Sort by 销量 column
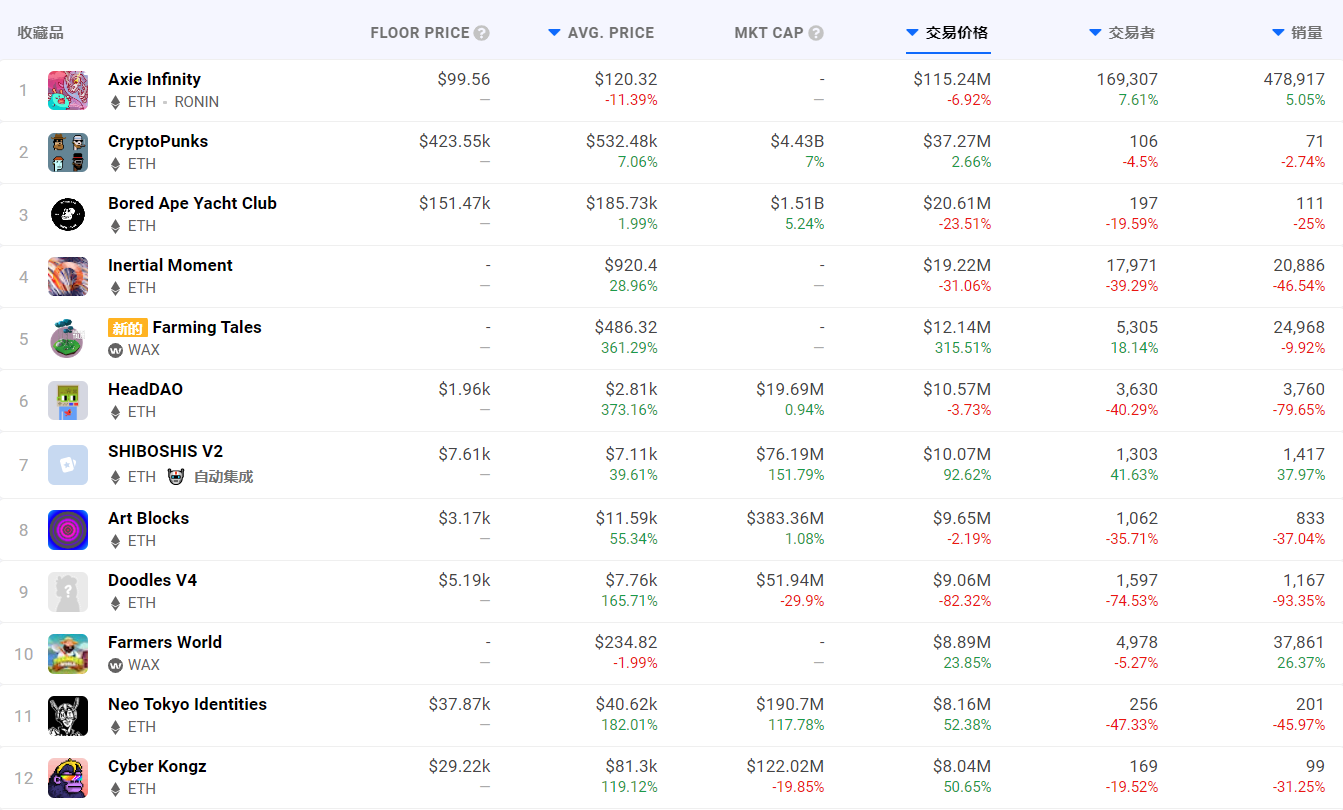Viewport: 1343px width, 810px height. tap(1298, 33)
